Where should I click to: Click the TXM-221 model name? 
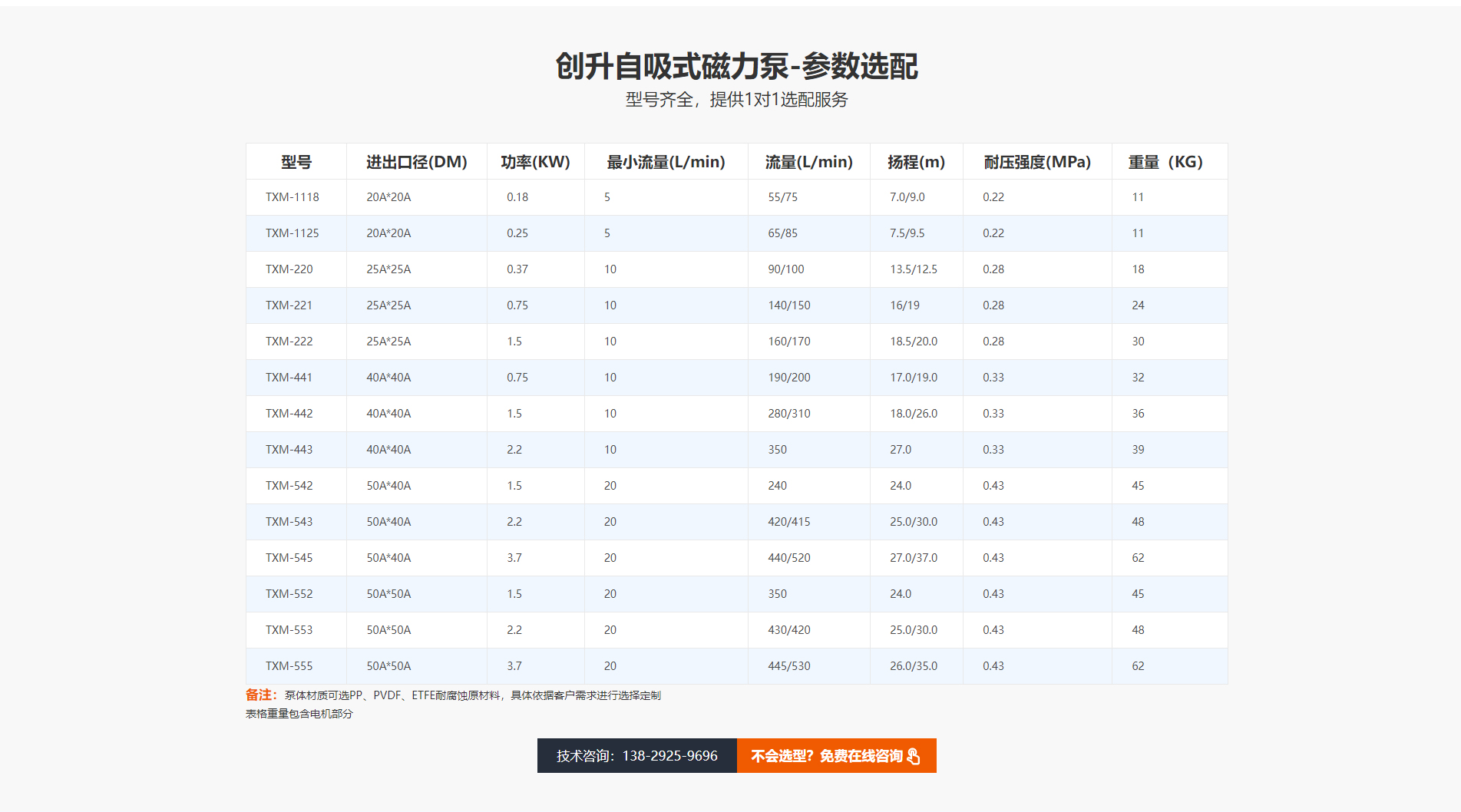coord(289,305)
